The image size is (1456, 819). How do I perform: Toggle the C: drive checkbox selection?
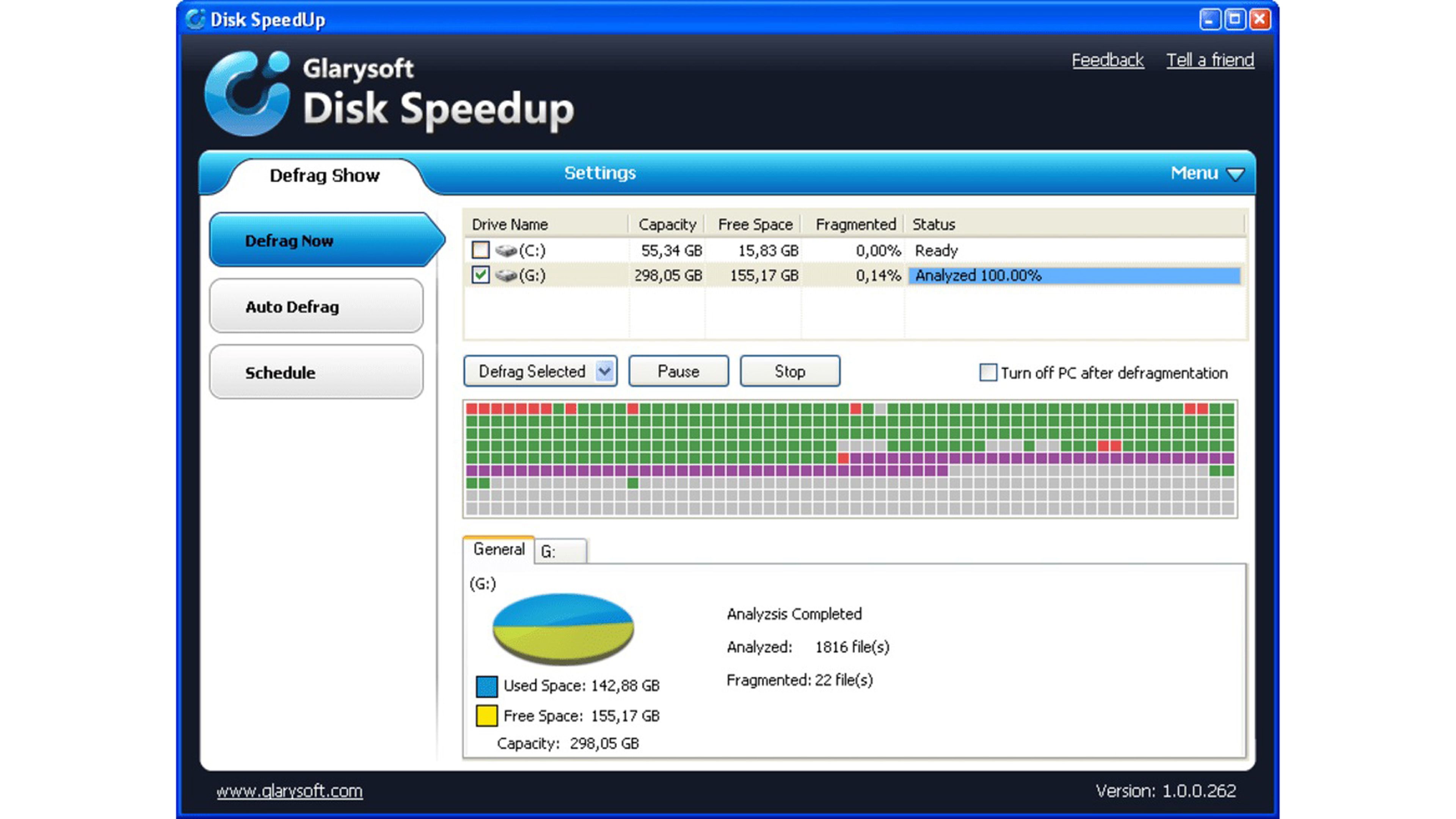tap(480, 249)
